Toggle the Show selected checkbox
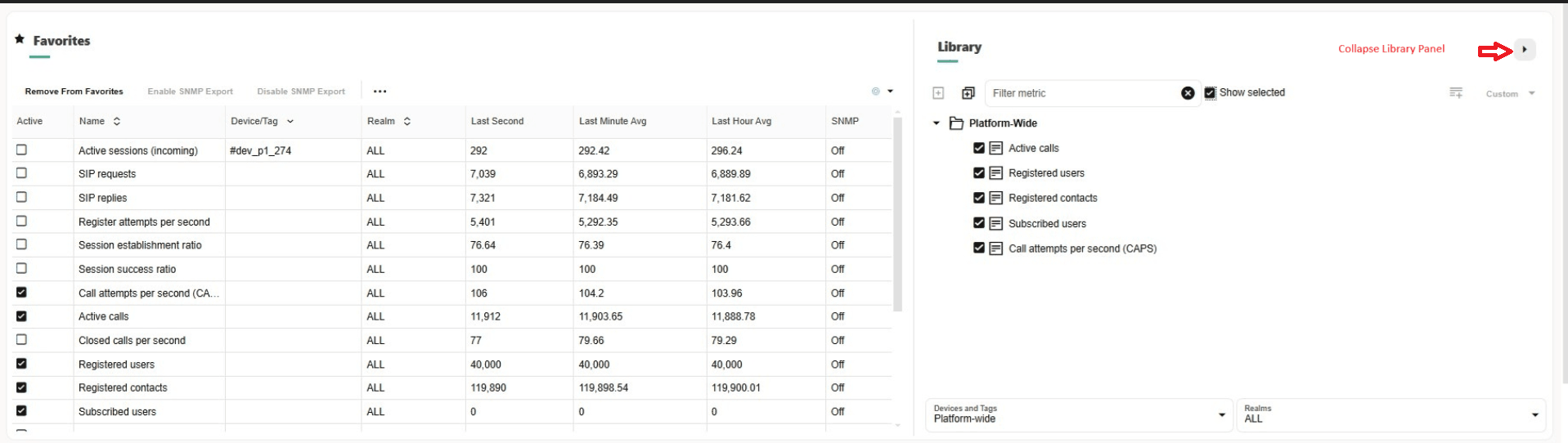The width and height of the screenshot is (1568, 443). click(1210, 93)
